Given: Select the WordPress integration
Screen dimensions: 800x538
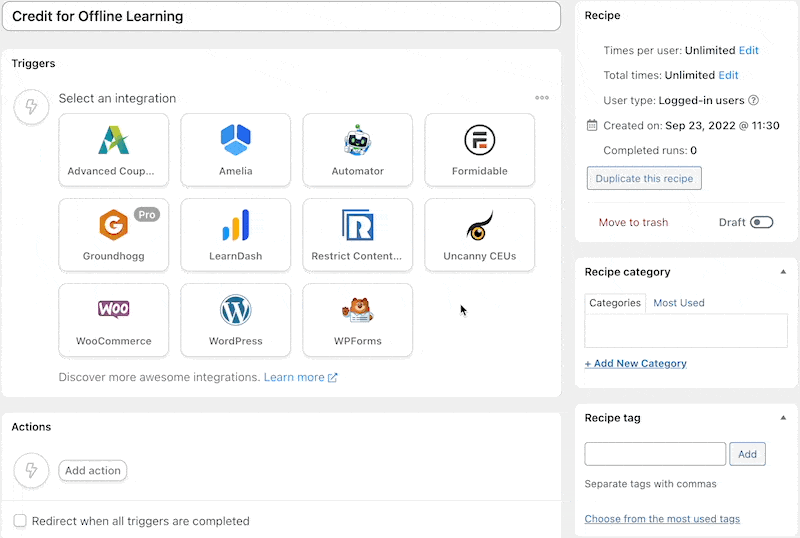Looking at the screenshot, I should (x=235, y=320).
